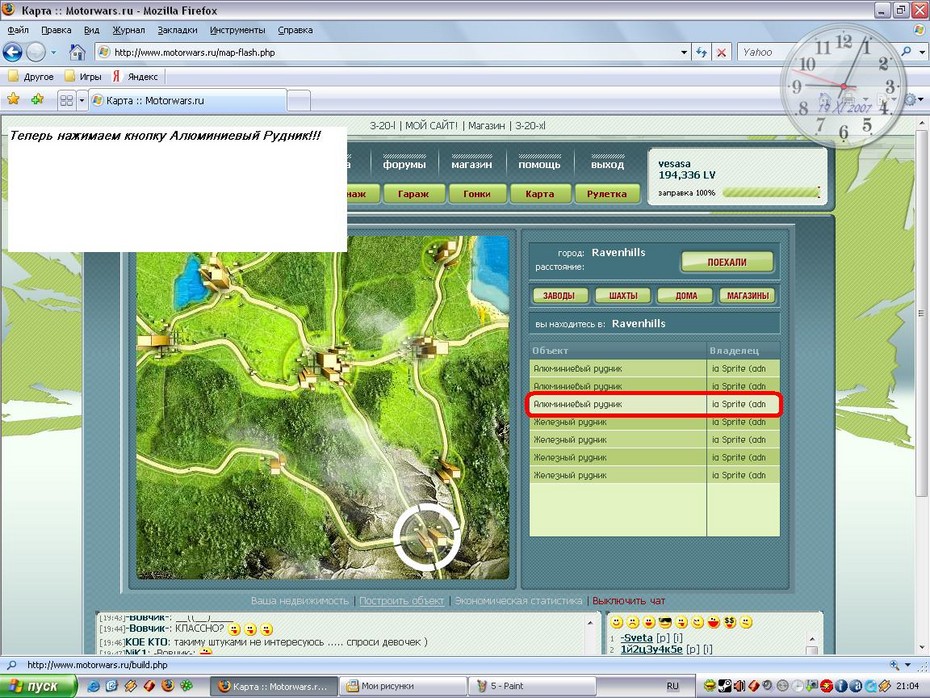This screenshot has width=930, height=698.
Task: Click the white crosshair marker on map
Action: point(426,537)
